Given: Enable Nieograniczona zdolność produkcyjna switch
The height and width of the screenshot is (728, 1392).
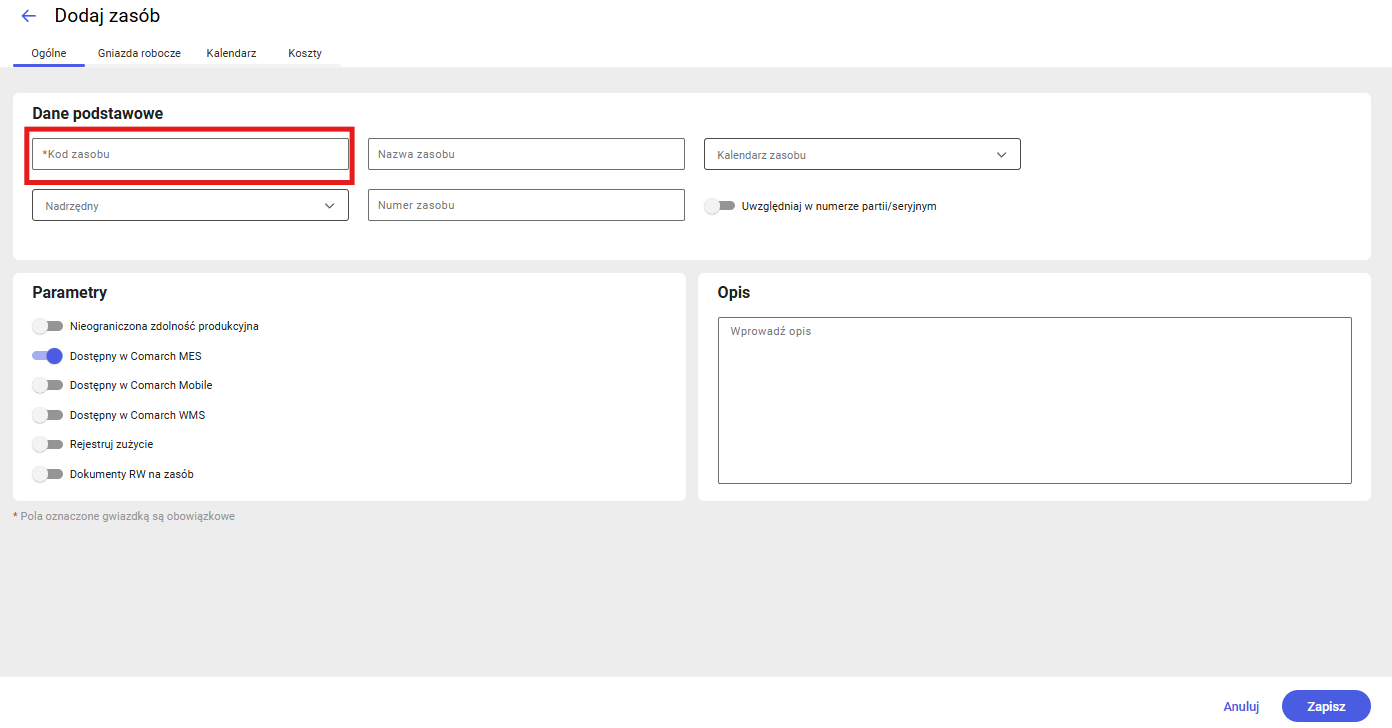Looking at the screenshot, I should pyautogui.click(x=47, y=326).
